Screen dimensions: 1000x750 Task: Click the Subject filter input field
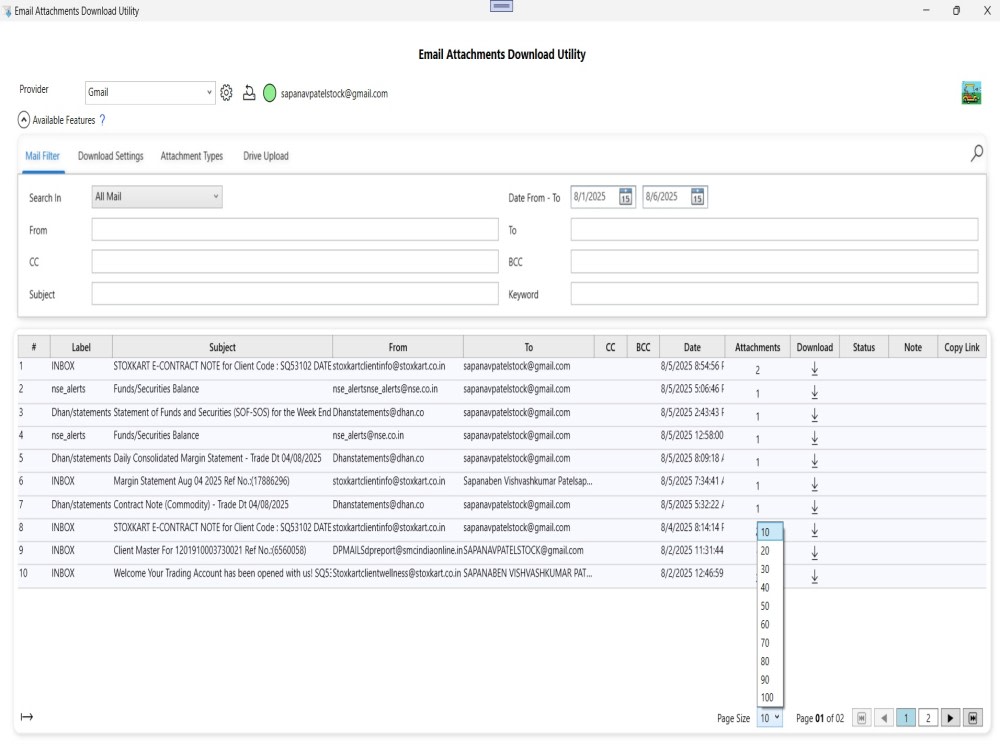coord(295,293)
